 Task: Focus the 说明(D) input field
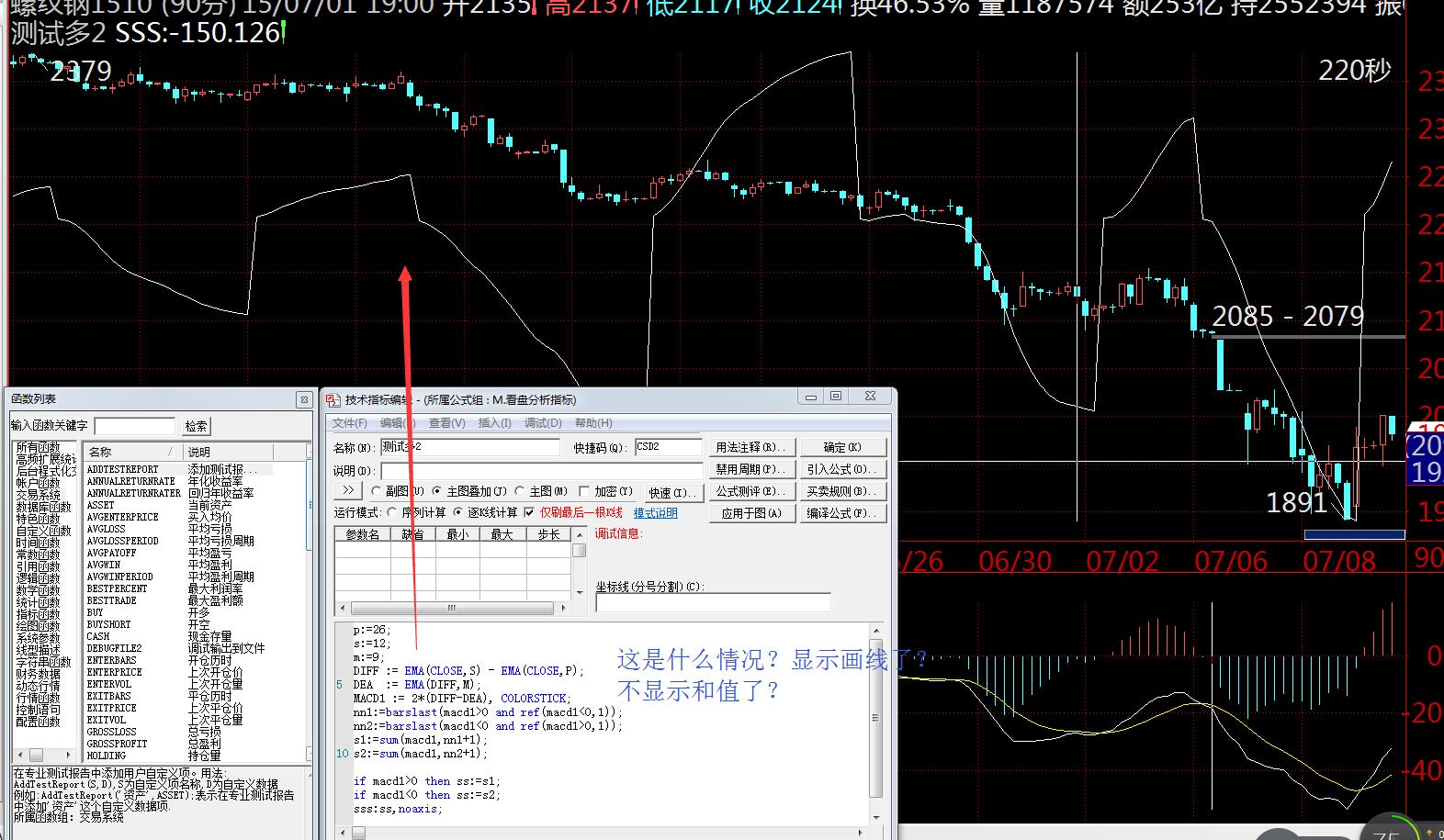point(542,470)
